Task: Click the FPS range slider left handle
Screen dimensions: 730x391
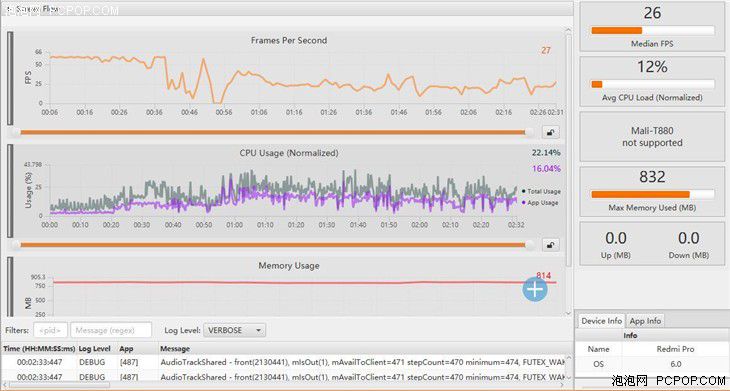Action: (x=16, y=132)
